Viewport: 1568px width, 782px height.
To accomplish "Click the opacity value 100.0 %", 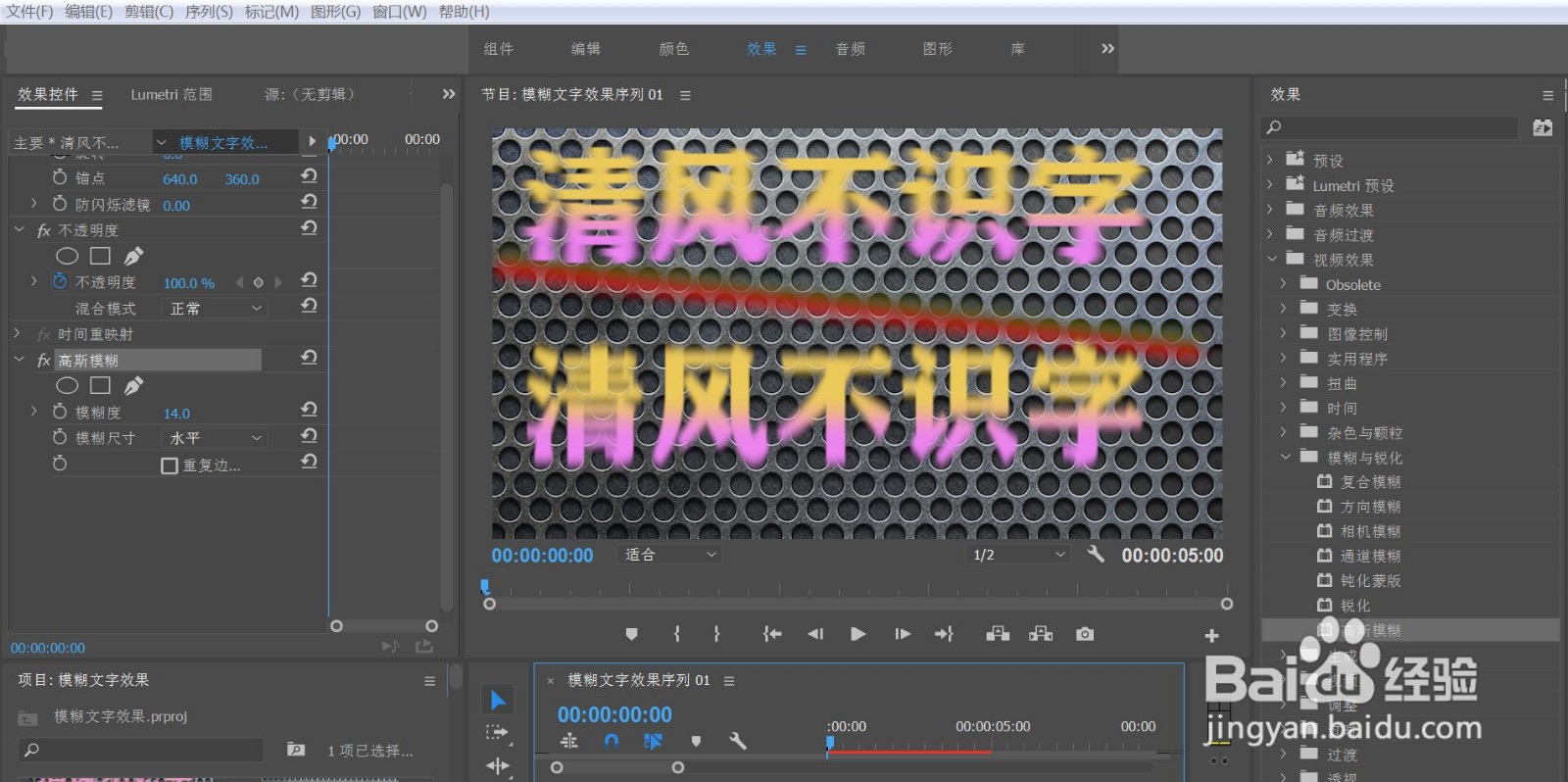I will click(188, 283).
